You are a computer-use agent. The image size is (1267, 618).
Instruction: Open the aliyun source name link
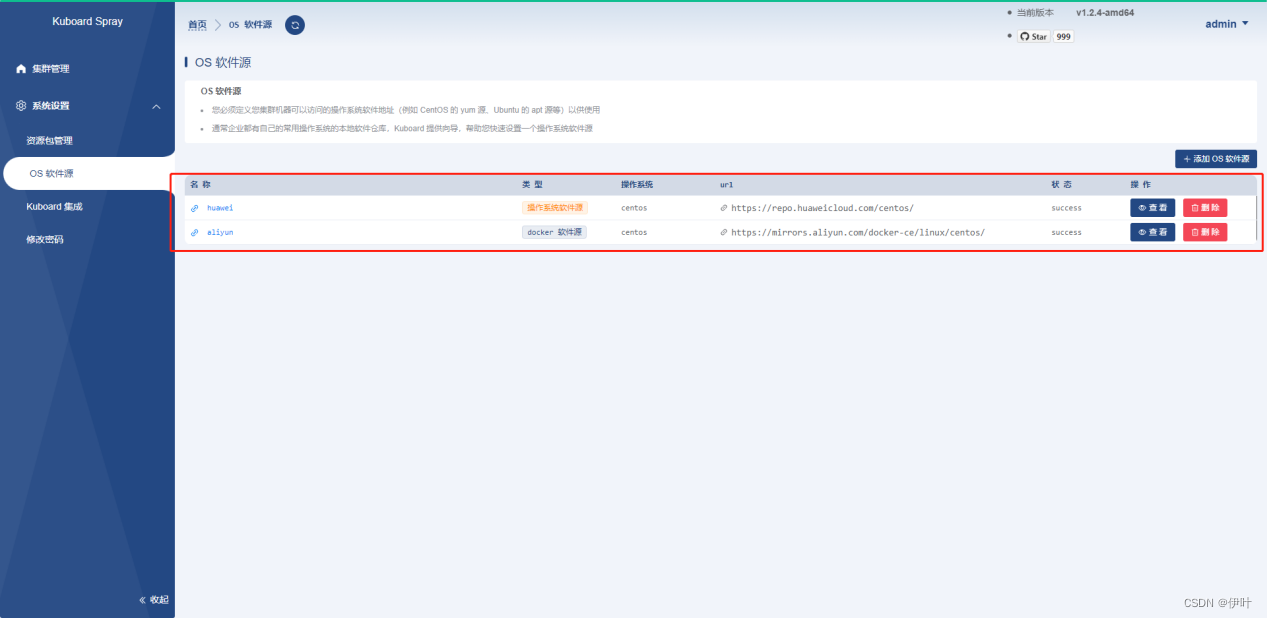pyautogui.click(x=220, y=232)
